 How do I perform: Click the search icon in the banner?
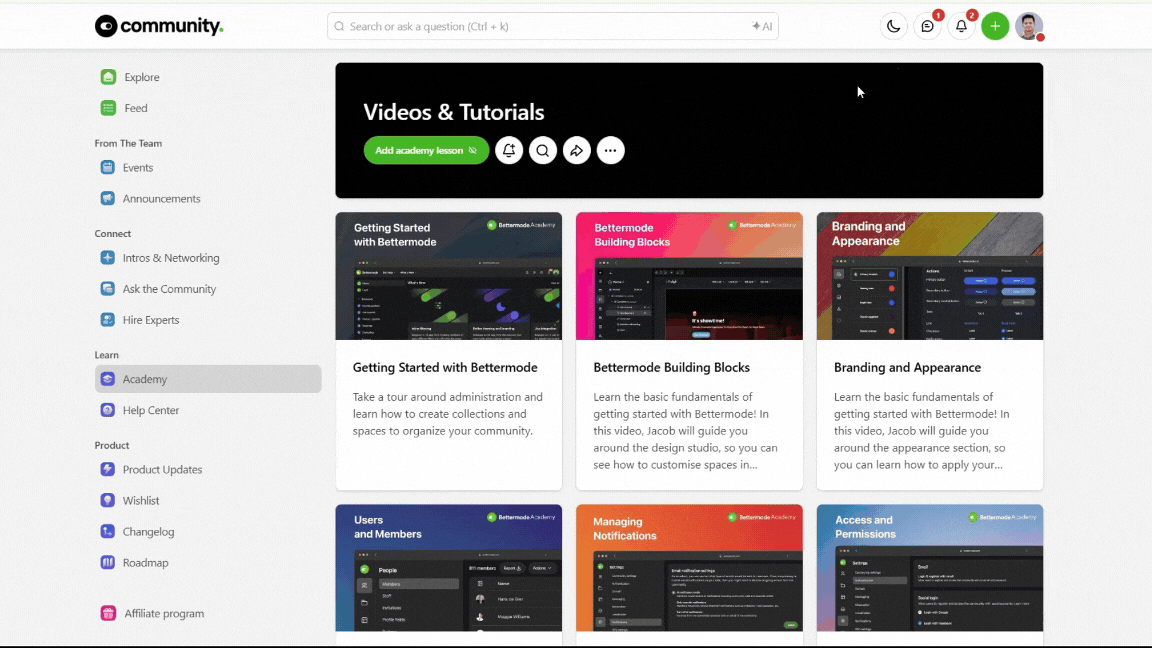543,151
